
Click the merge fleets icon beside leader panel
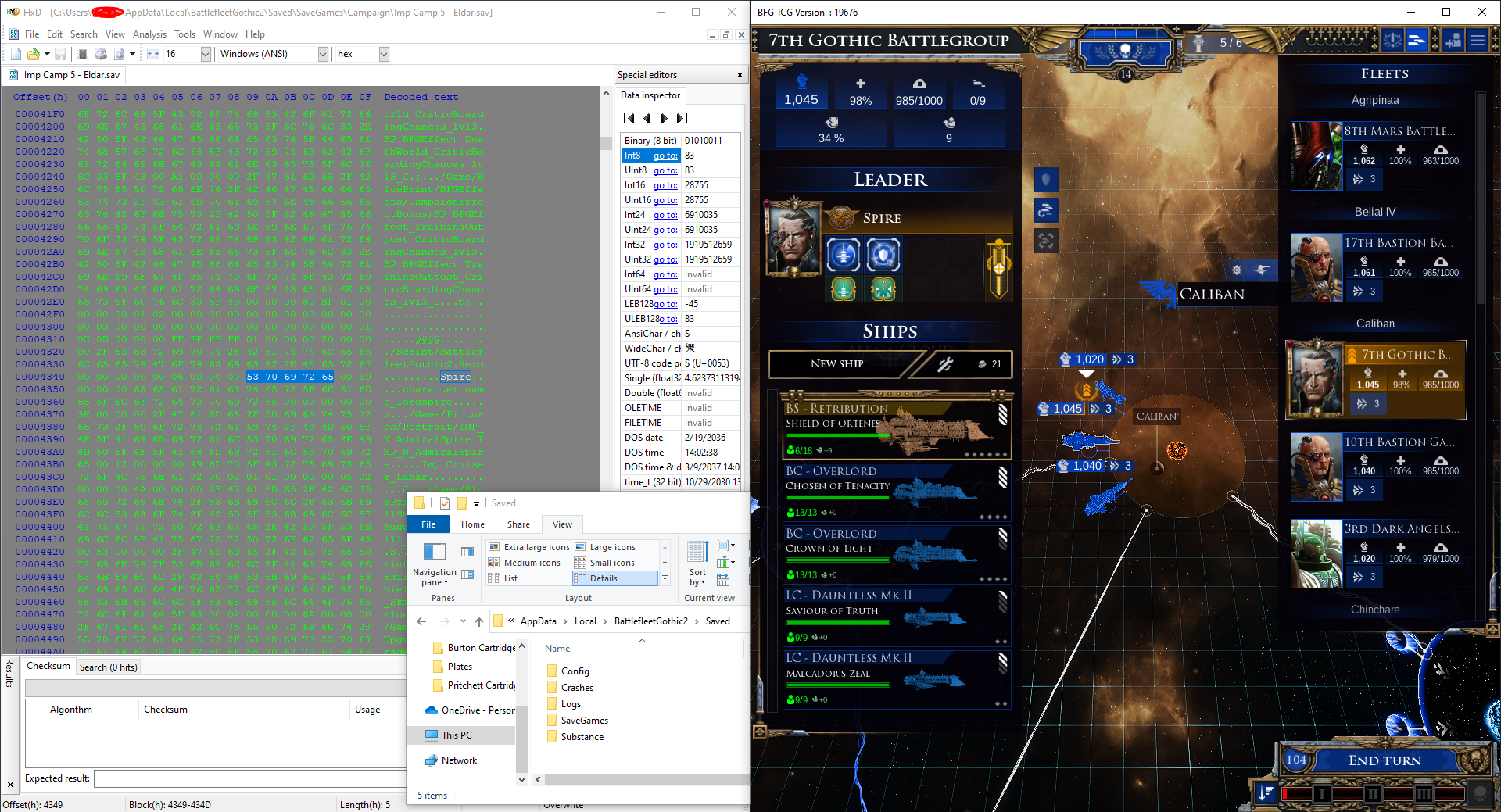coord(1045,241)
